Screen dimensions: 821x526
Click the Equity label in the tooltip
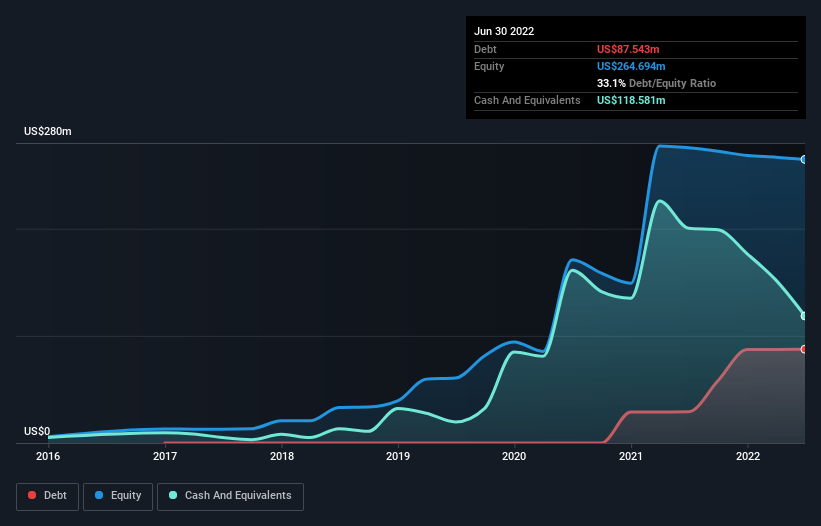(x=489, y=66)
